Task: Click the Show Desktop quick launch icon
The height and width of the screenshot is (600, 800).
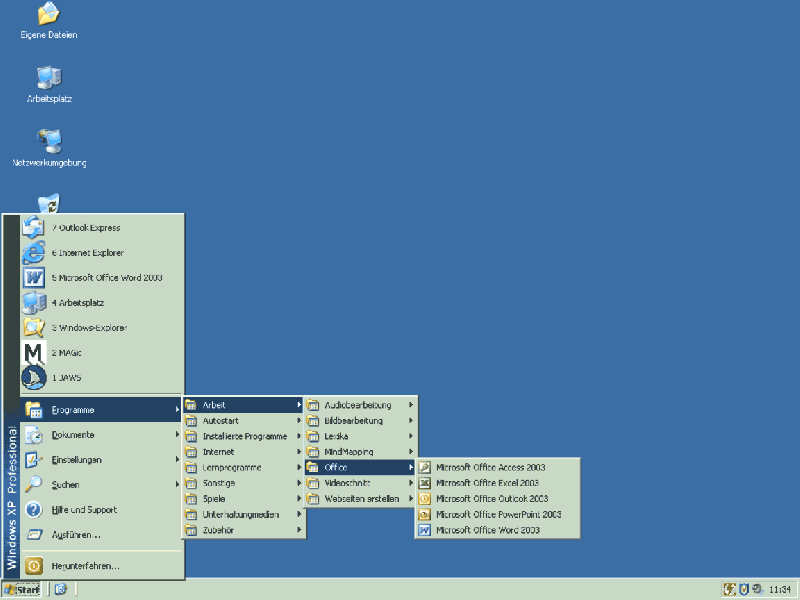Action: tap(61, 589)
